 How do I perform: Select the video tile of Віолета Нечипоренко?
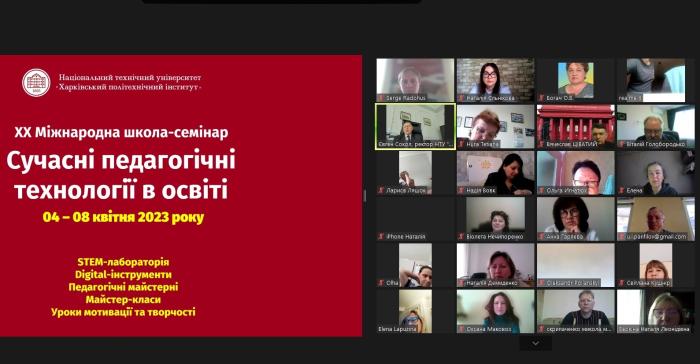click(496, 219)
